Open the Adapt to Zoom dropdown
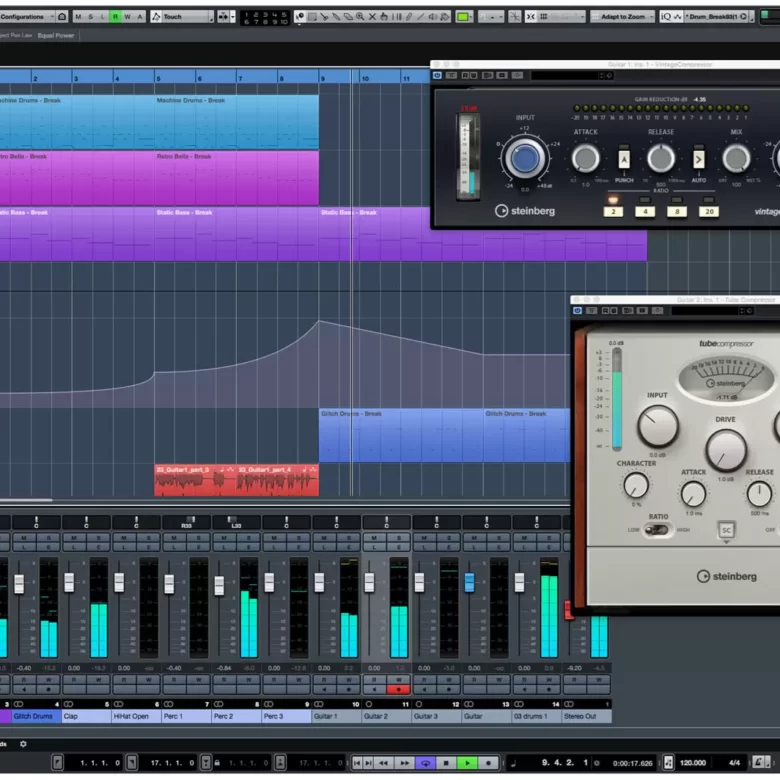Screen dimensions: 780x780 coord(622,17)
